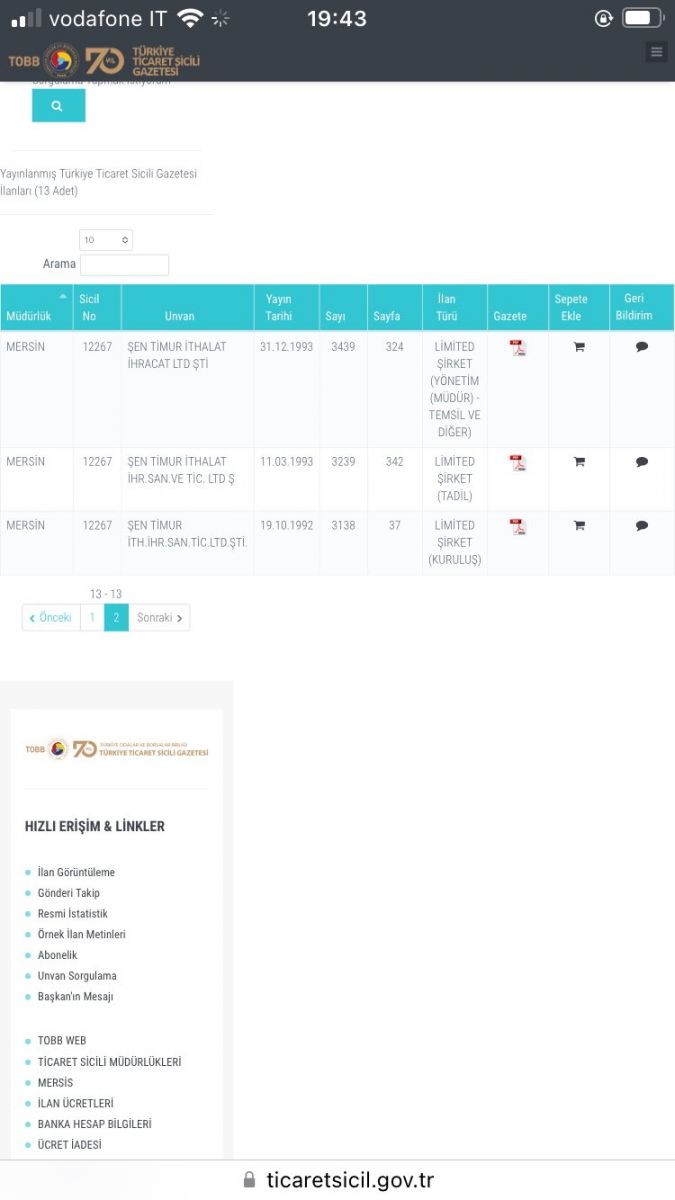Go to page 1 of results
The image size is (675, 1200).
92,618
